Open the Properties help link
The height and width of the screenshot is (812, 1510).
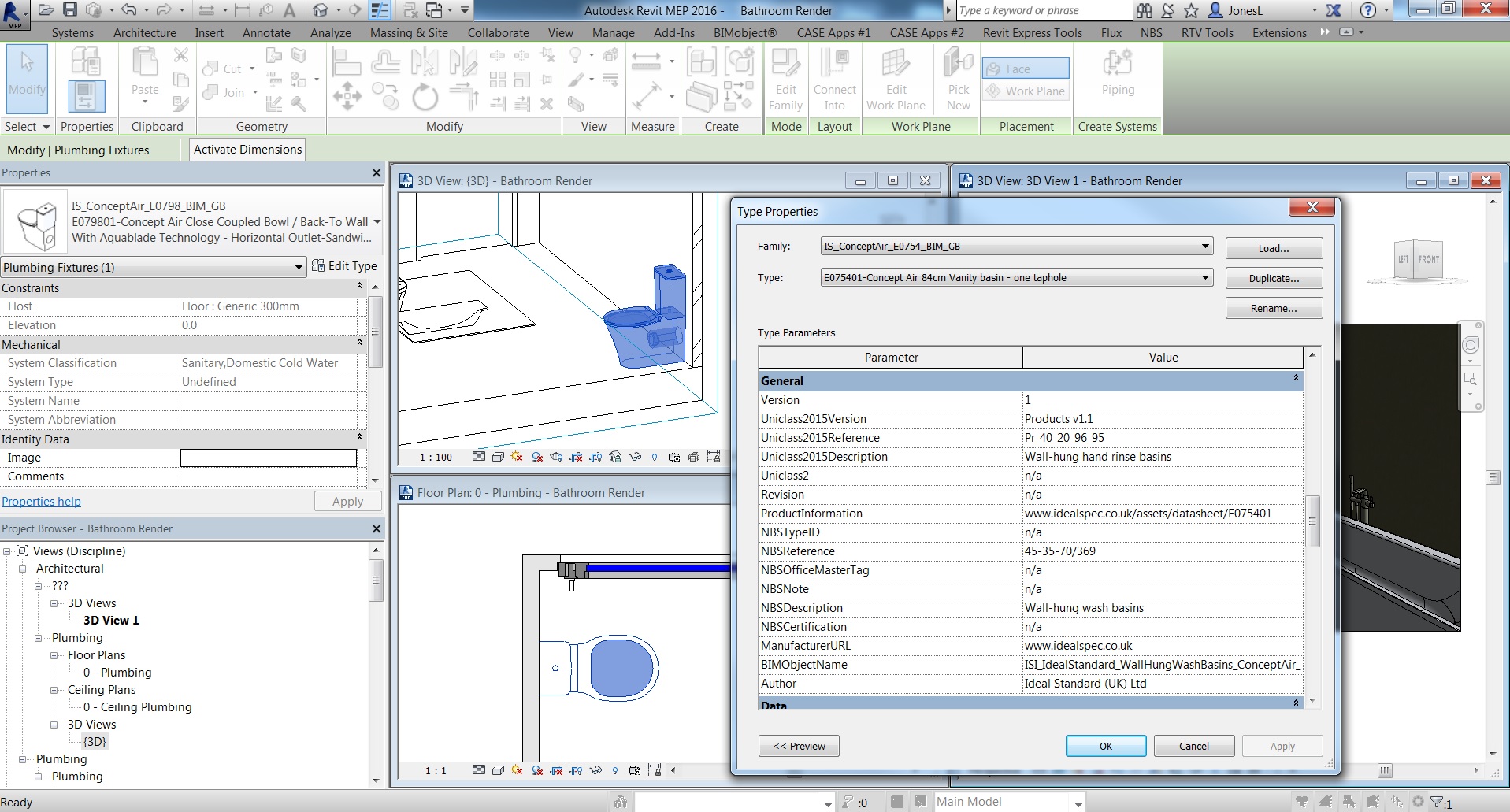41,502
